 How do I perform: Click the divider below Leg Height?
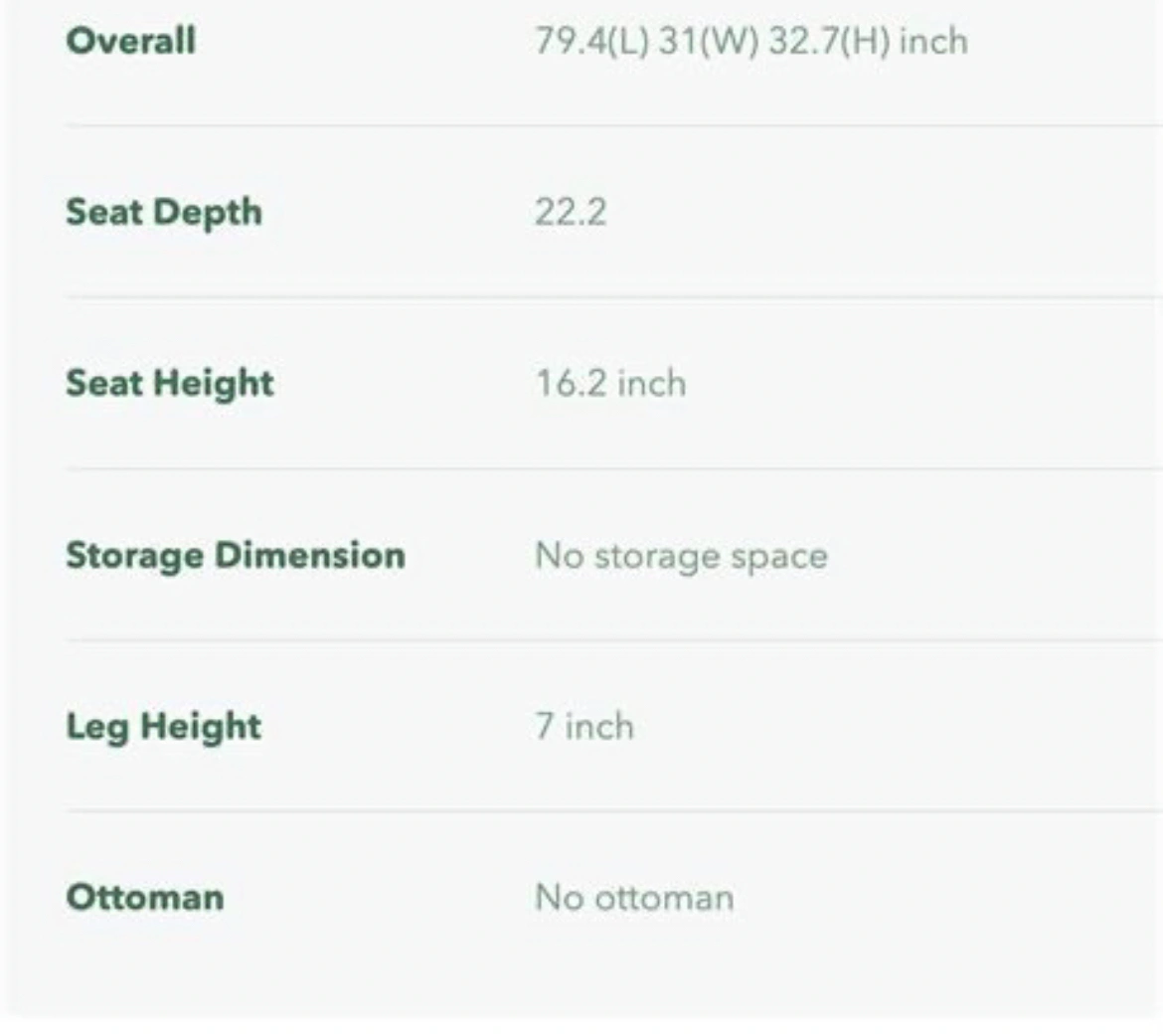pos(614,811)
